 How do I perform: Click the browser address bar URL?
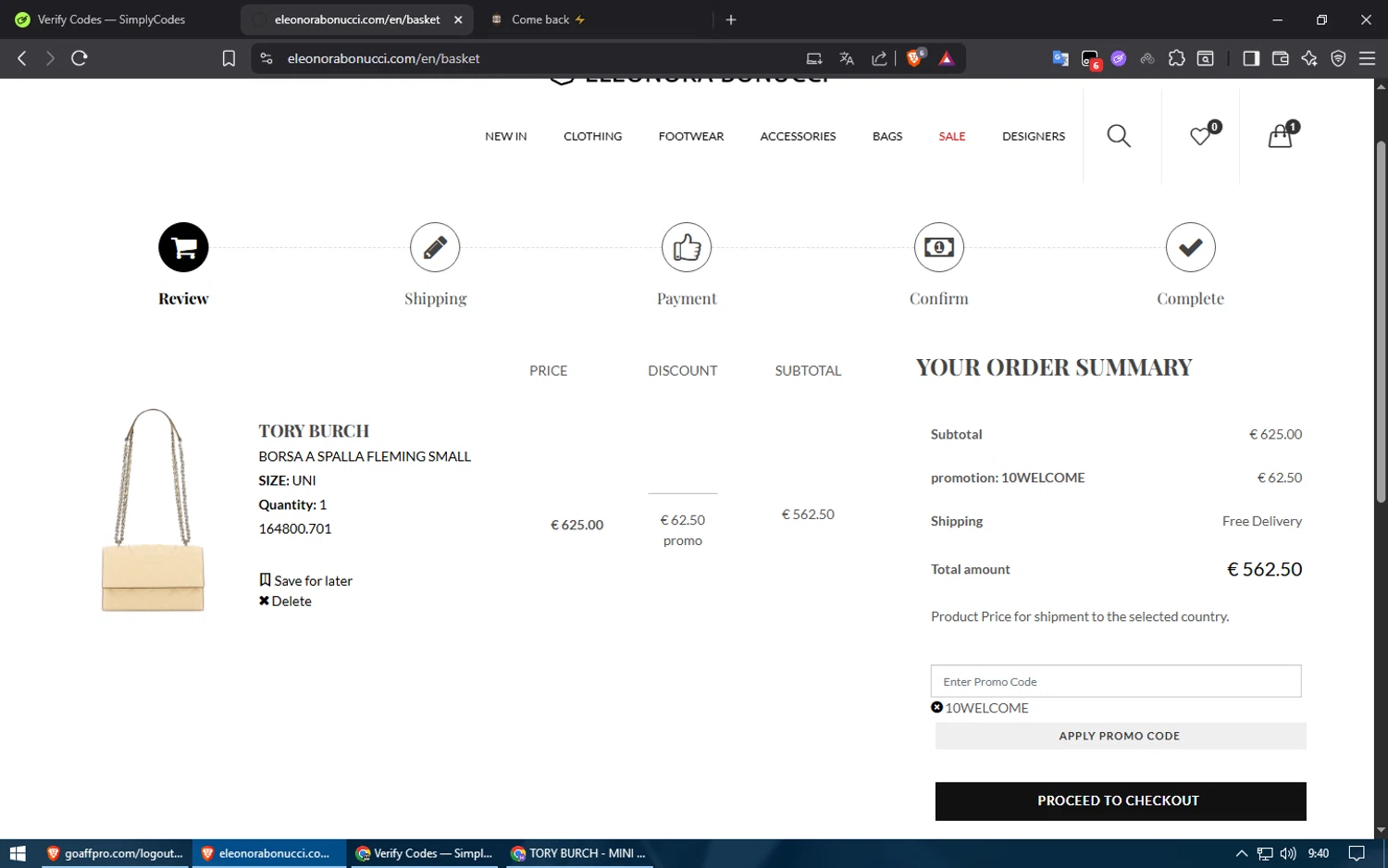click(383, 58)
